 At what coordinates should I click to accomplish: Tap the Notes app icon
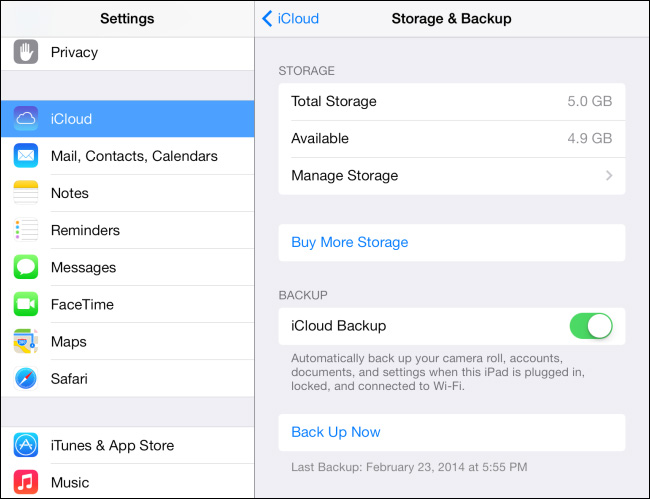coord(26,193)
